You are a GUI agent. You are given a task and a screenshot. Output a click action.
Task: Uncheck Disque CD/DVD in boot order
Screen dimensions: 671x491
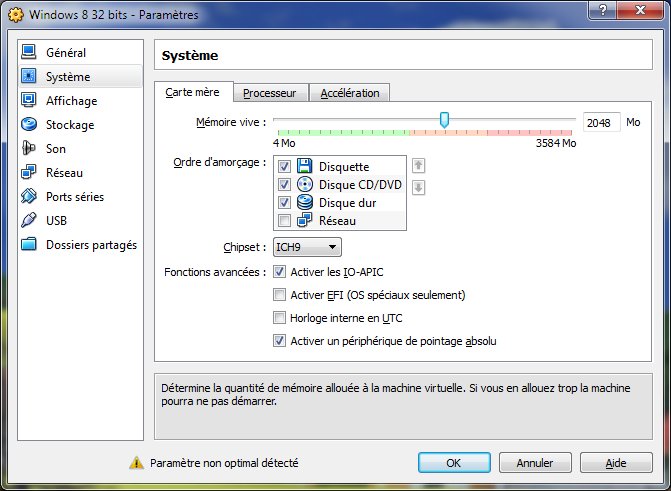pyautogui.click(x=284, y=184)
